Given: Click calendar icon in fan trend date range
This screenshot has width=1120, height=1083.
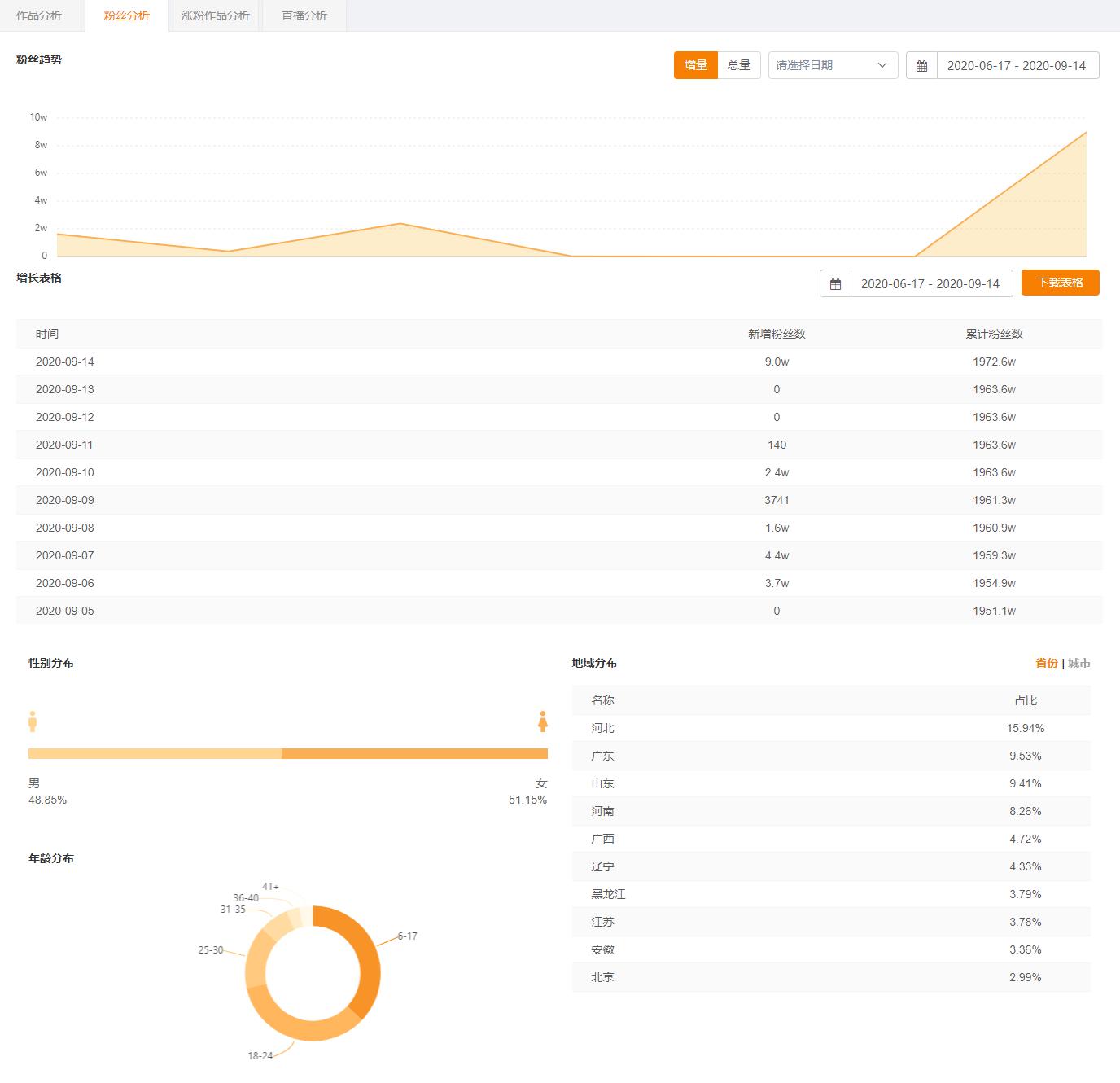Looking at the screenshot, I should (x=921, y=66).
